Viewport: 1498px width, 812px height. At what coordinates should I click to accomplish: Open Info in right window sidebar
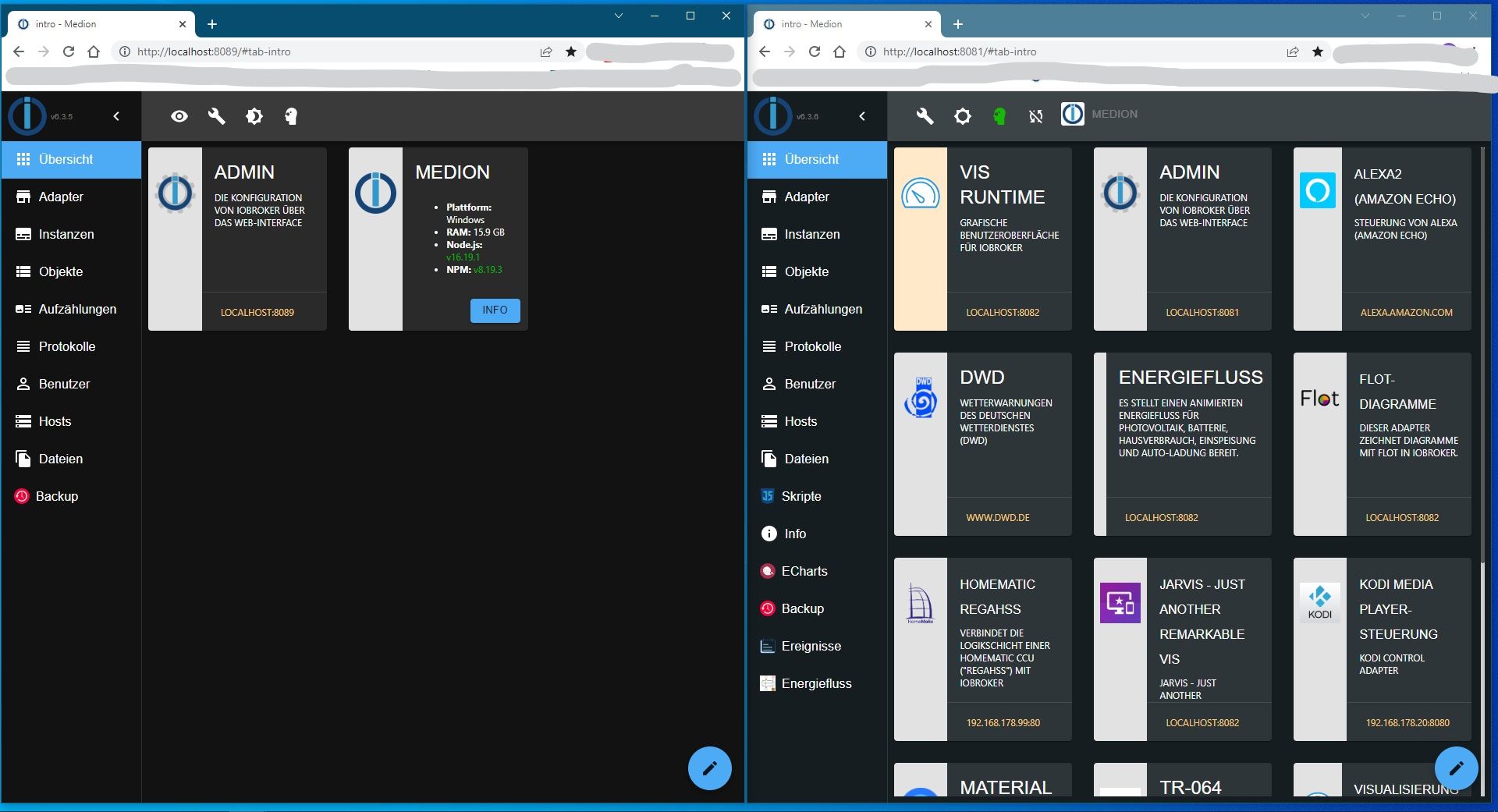point(817,534)
